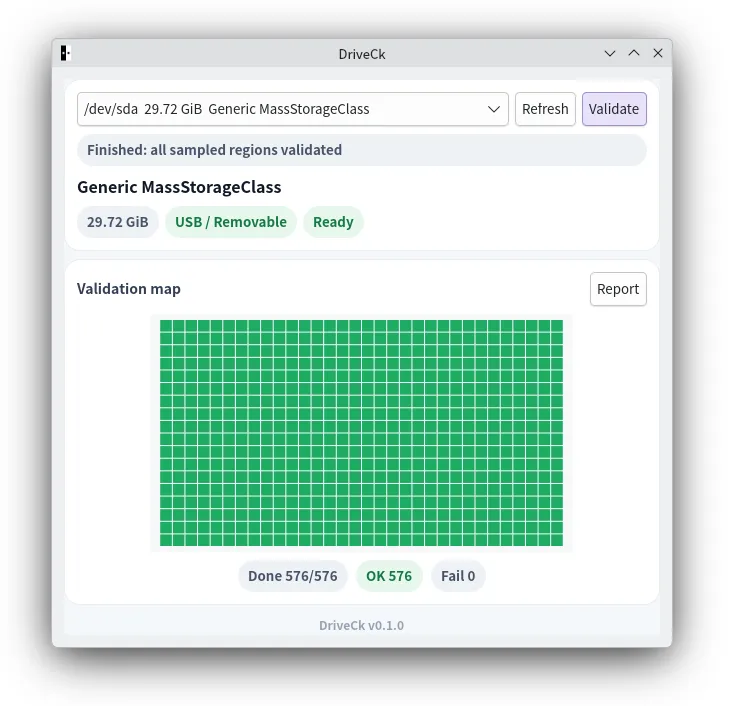Click the OK 576 counter
Screen dimensions: 735x706
(389, 576)
